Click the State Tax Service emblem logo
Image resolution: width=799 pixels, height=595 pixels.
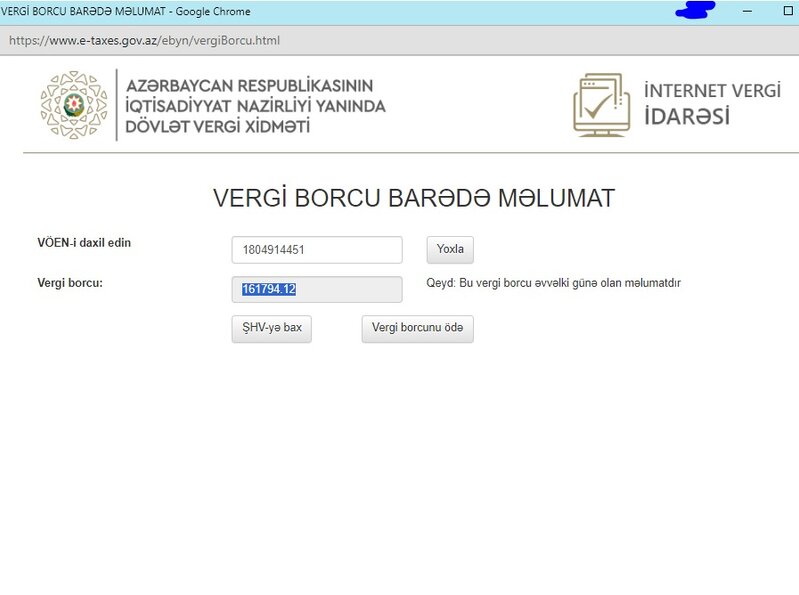click(x=73, y=105)
